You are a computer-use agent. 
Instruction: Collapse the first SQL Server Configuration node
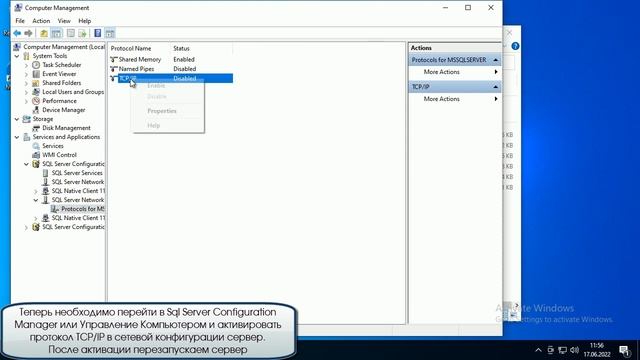coord(26,164)
